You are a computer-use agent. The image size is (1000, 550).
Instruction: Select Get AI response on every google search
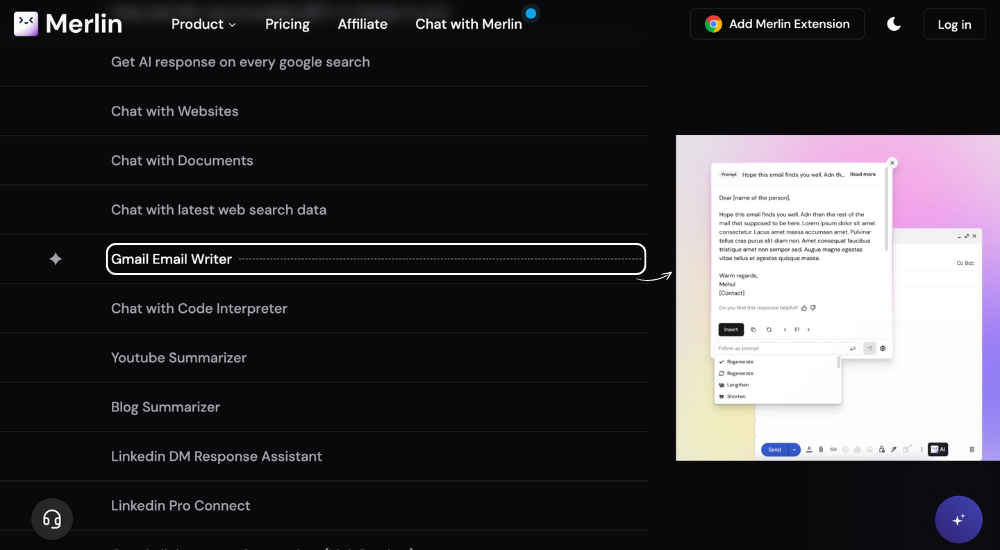(x=240, y=62)
